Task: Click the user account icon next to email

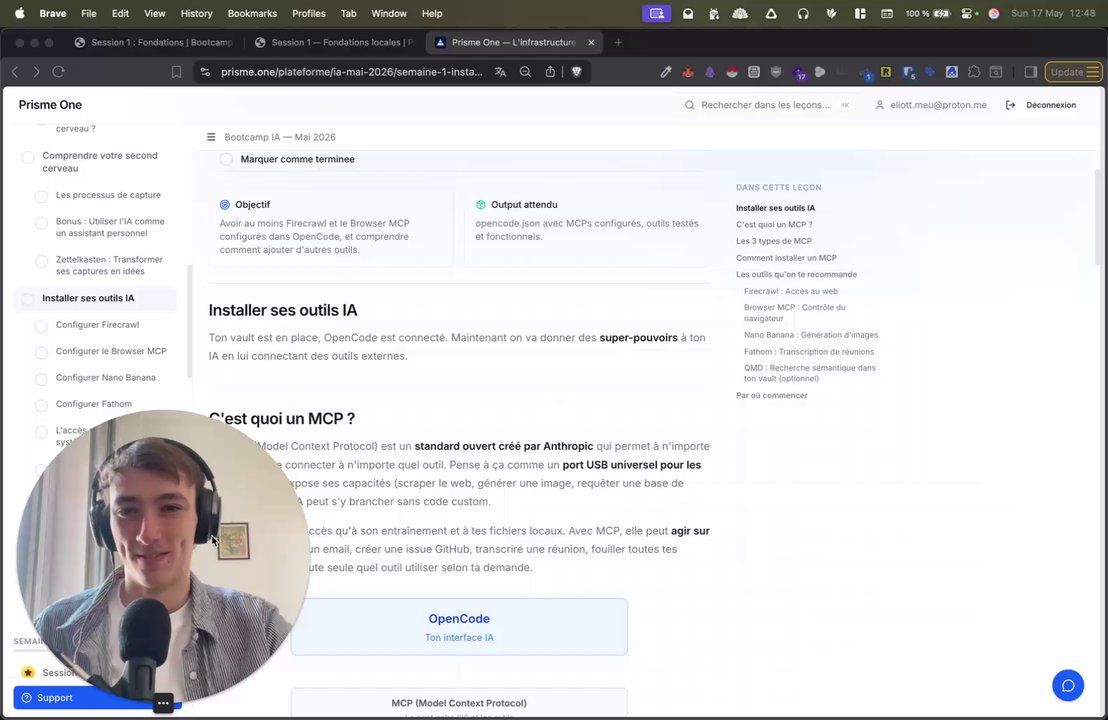Action: click(x=879, y=105)
